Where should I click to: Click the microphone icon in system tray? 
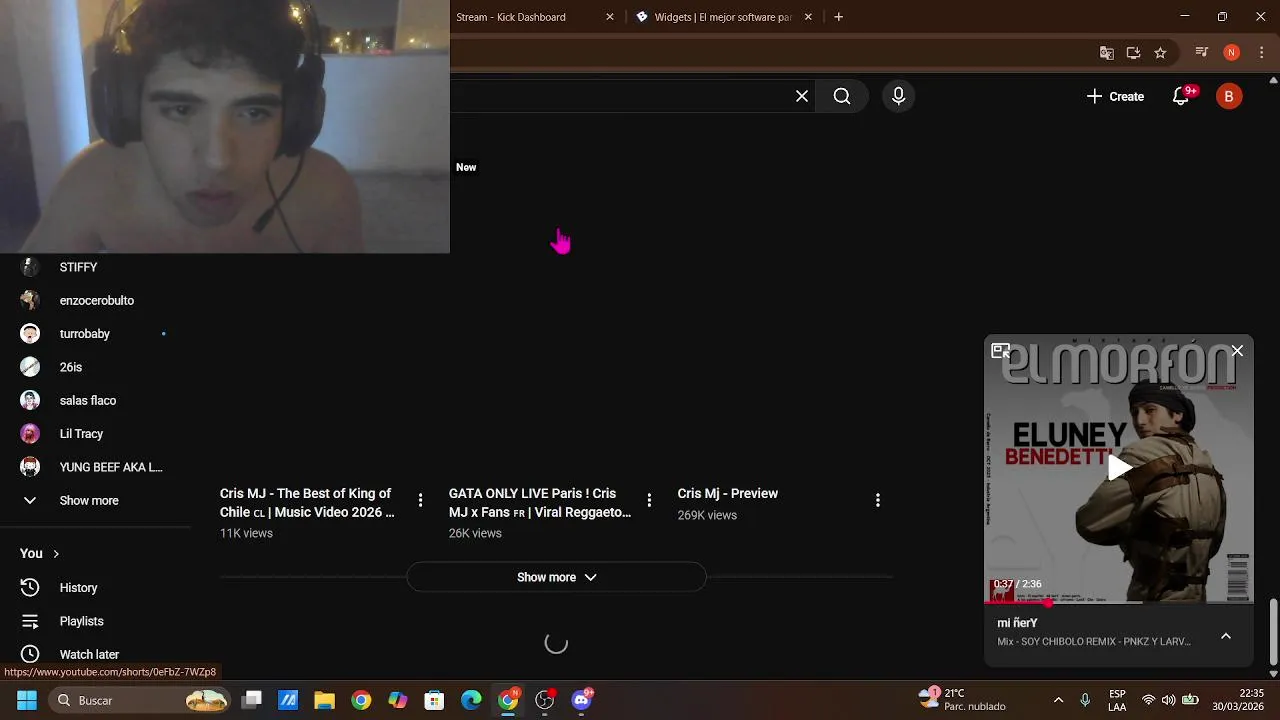1085,700
